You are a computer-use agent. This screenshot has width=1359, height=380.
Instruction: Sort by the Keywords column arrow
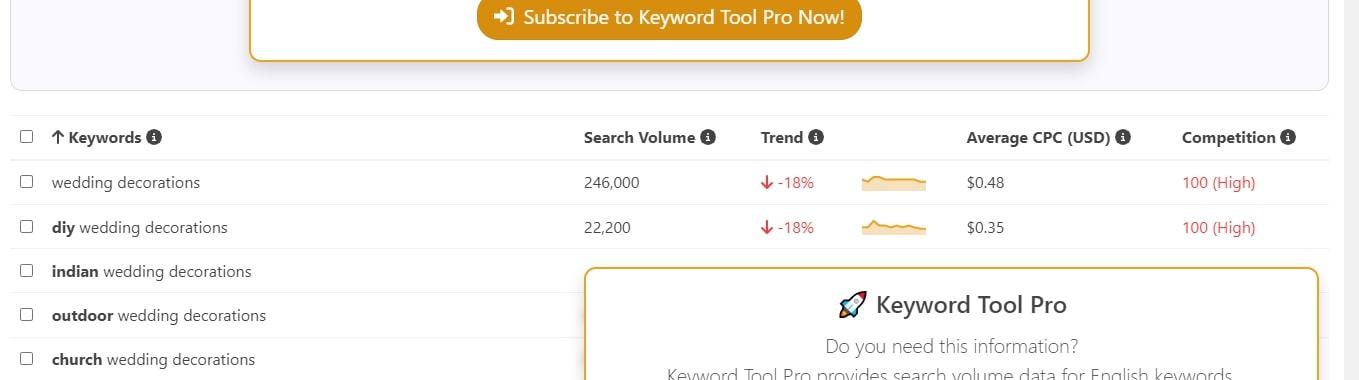[57, 138]
